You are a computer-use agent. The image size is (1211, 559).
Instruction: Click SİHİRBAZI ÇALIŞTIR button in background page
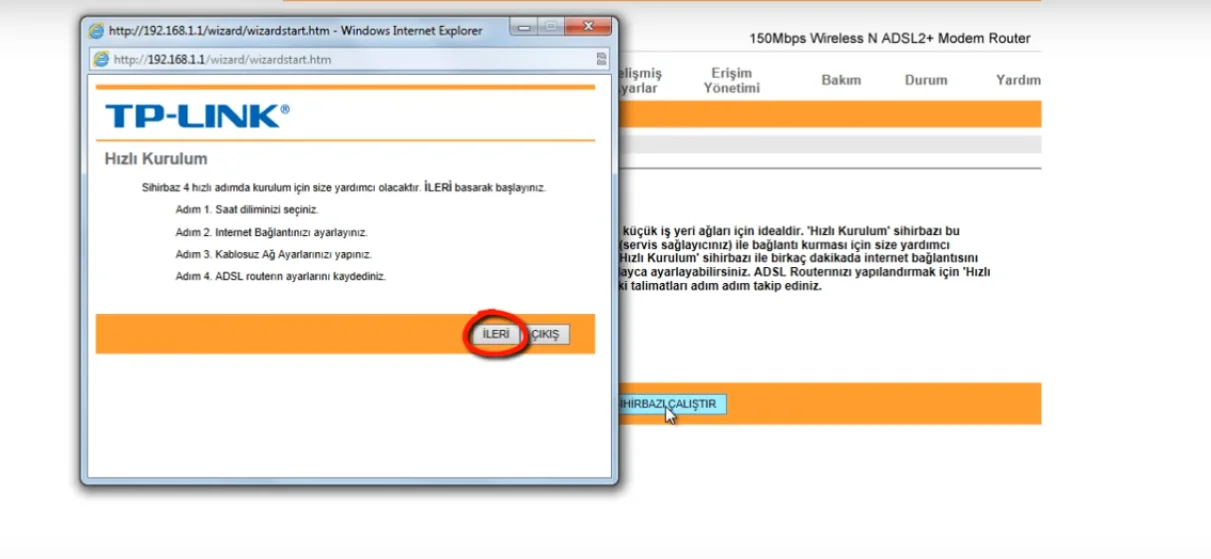(x=672, y=404)
